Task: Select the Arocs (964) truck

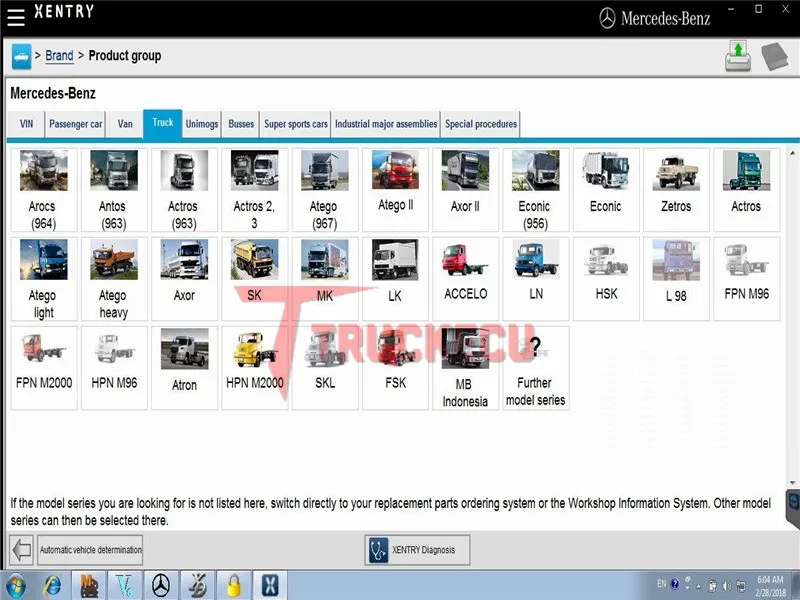Action: [x=44, y=190]
